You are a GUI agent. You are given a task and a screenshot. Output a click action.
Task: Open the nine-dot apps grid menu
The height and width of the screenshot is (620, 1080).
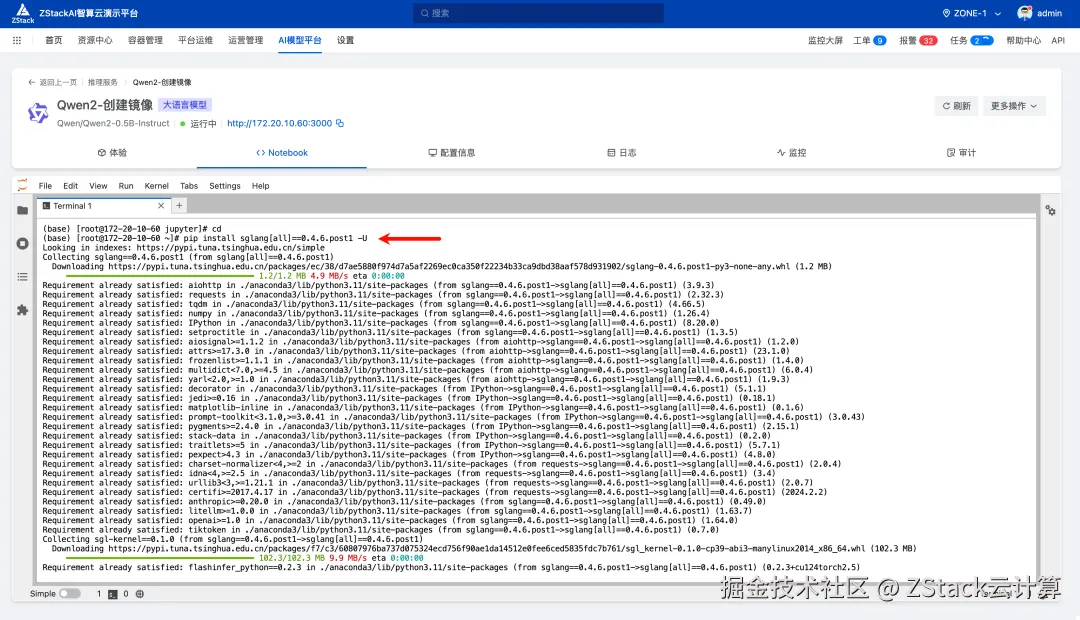(x=16, y=40)
